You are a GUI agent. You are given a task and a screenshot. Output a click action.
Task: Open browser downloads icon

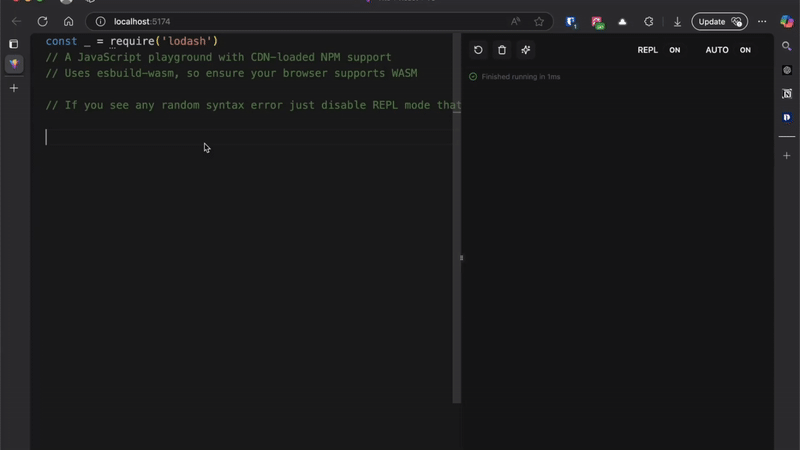[677, 22]
